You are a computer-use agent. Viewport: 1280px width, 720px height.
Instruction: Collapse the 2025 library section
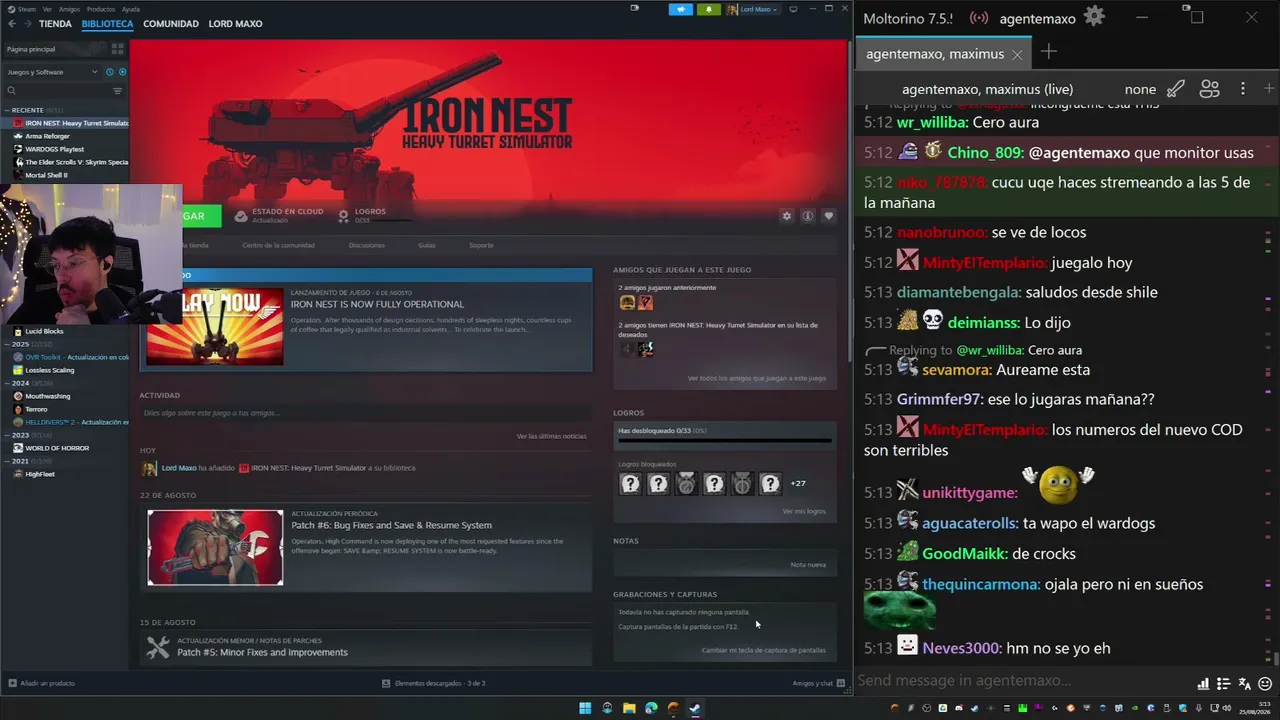[8, 344]
